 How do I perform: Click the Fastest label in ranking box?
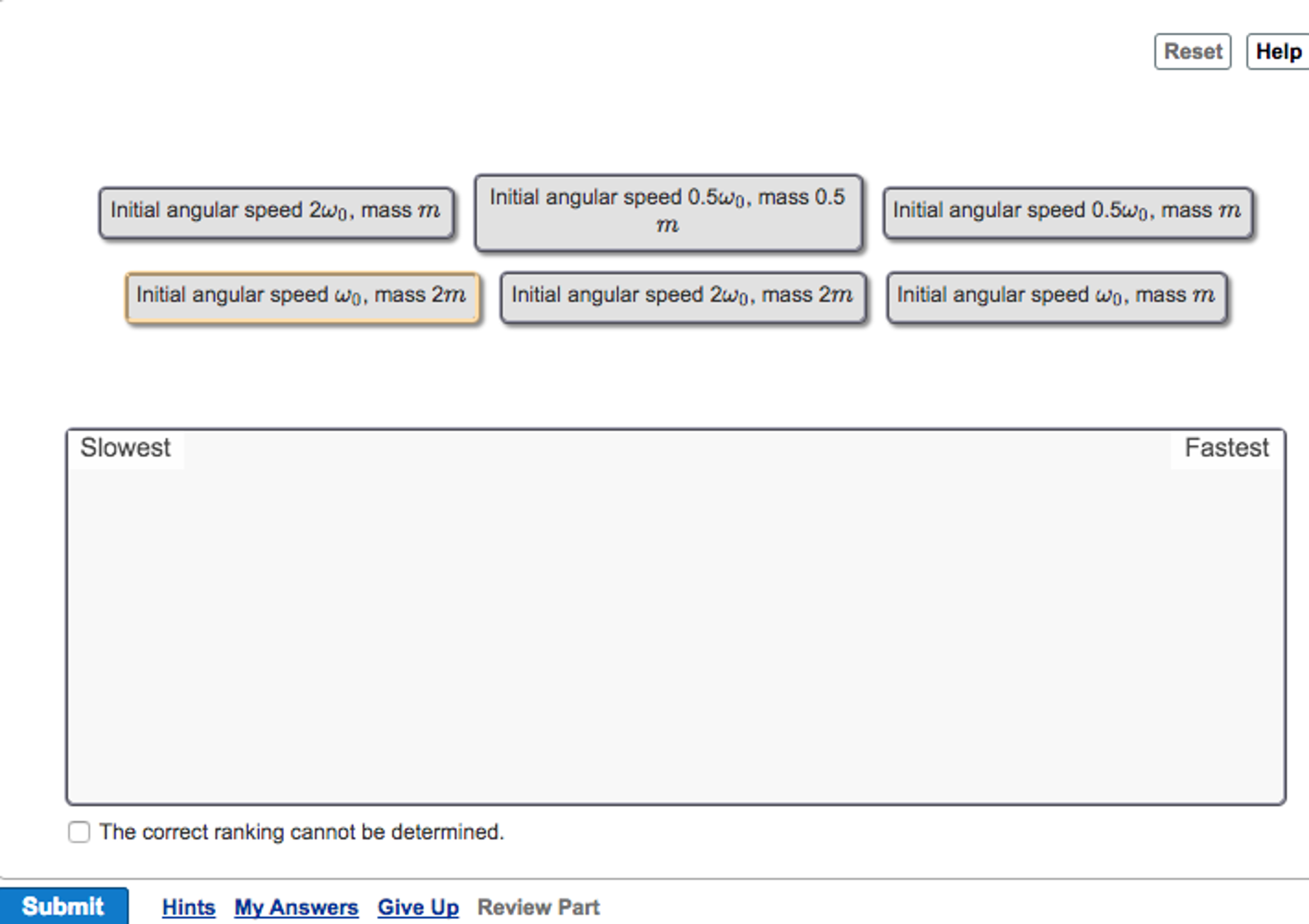click(x=1226, y=448)
